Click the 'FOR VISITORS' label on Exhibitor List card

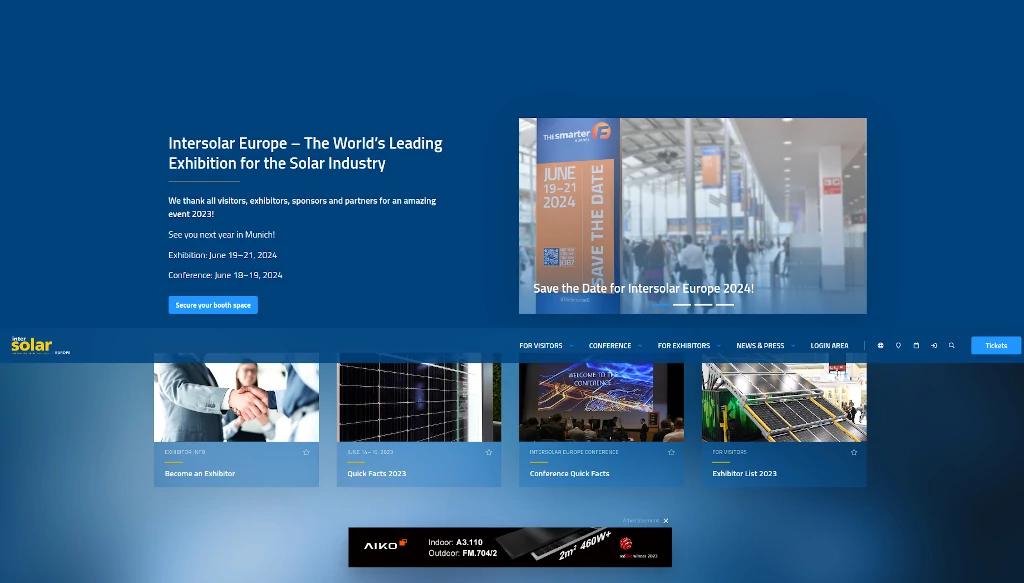click(729, 452)
